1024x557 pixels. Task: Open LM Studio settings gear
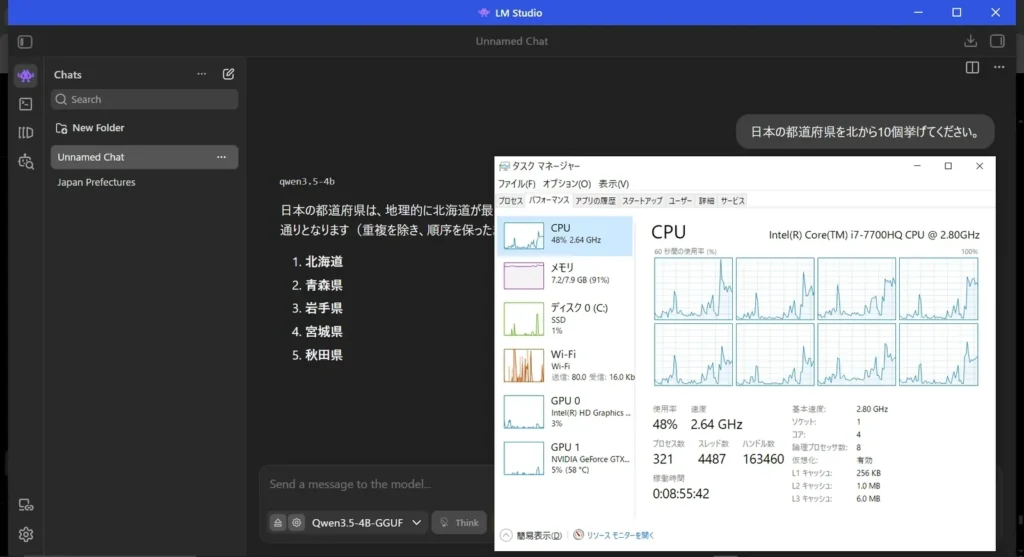click(x=25, y=534)
